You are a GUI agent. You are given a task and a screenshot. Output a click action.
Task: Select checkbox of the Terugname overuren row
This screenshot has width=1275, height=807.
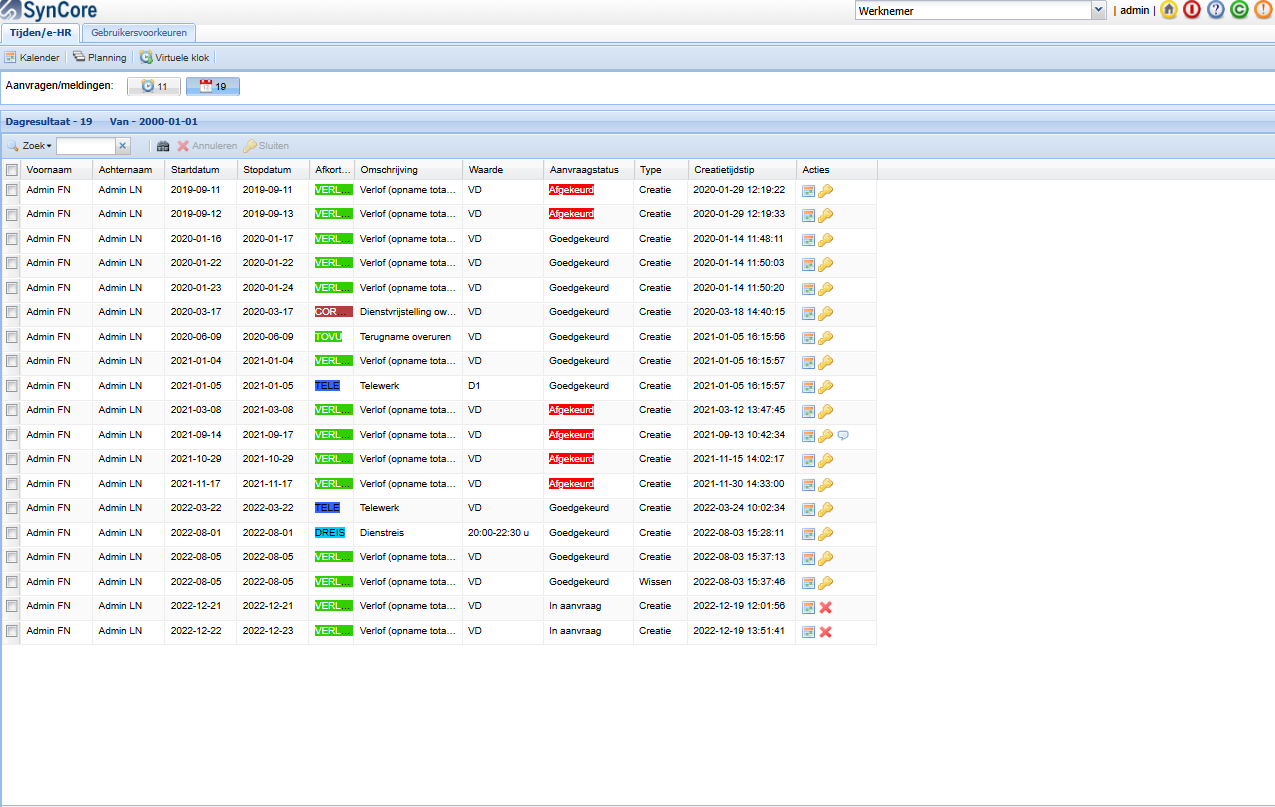point(12,337)
